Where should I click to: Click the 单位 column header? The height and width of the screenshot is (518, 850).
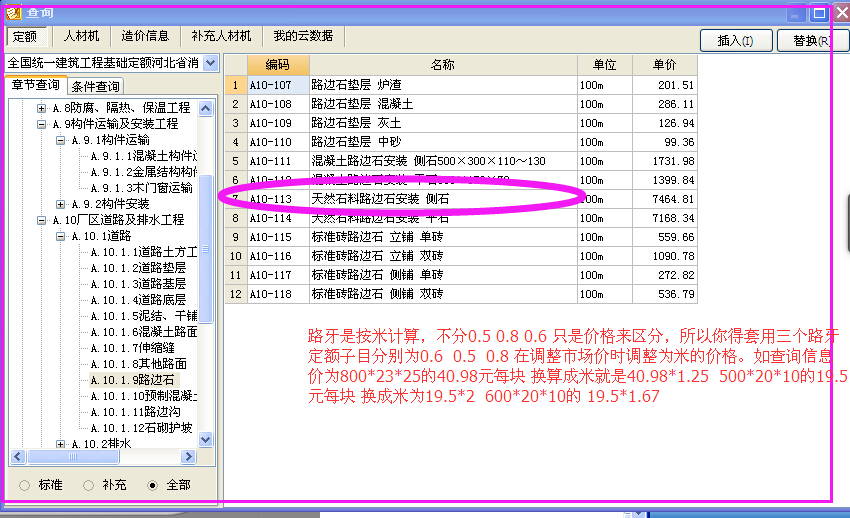(x=604, y=65)
